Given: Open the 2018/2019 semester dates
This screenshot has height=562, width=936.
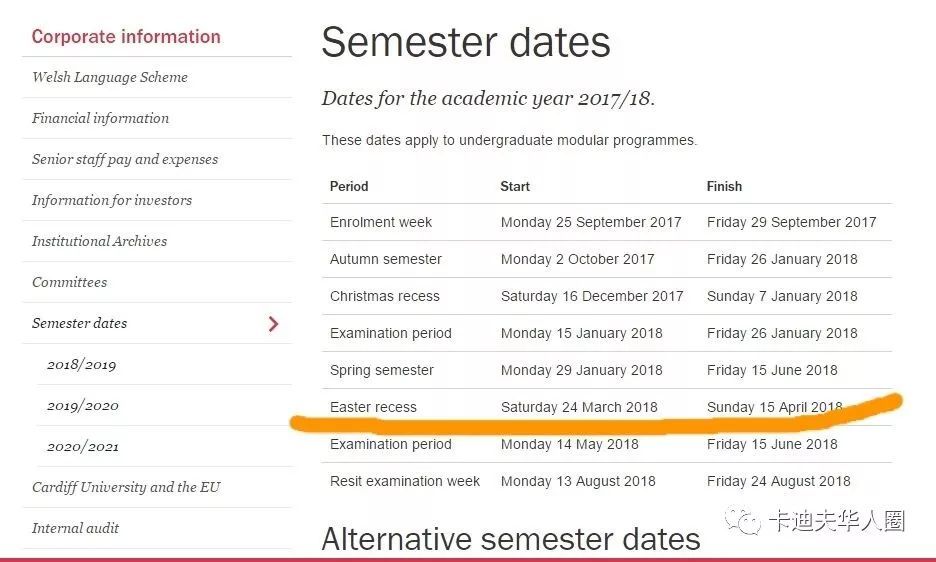Looking at the screenshot, I should pos(82,365).
